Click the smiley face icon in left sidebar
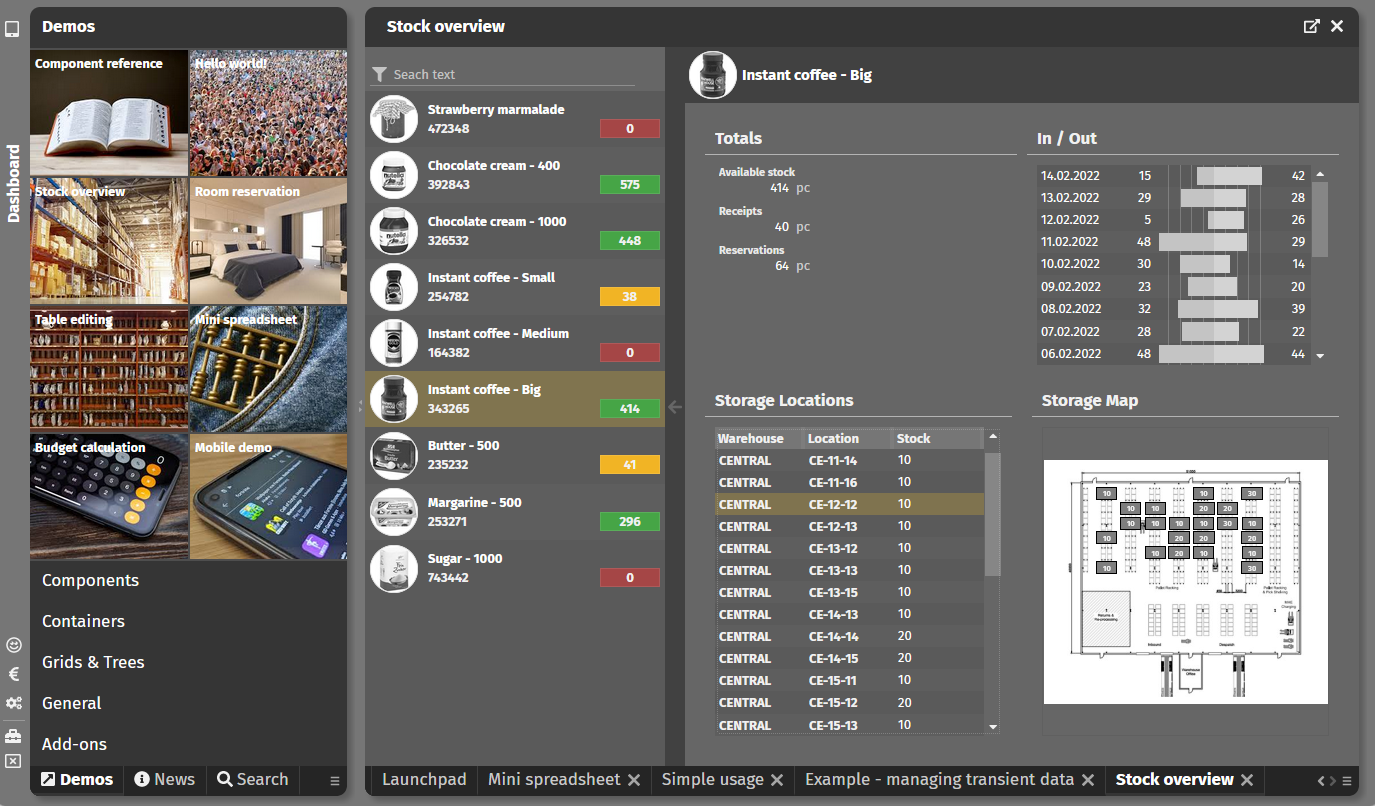Viewport: 1375px width, 806px height. pyautogui.click(x=13, y=645)
